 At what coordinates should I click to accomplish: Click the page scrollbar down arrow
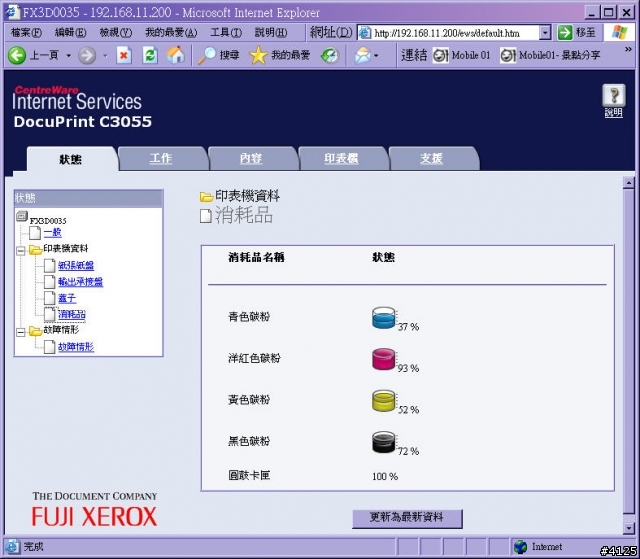click(629, 528)
